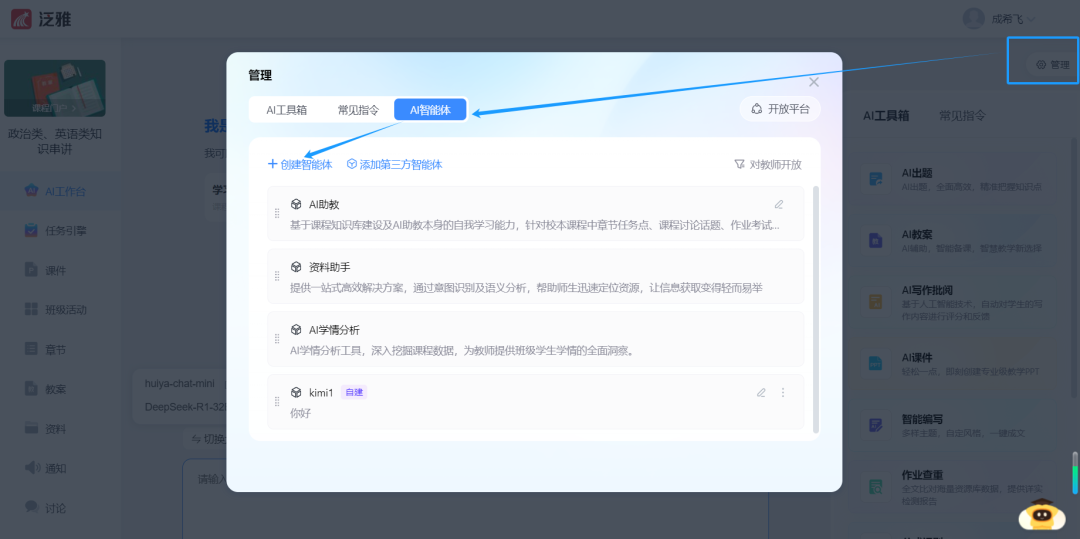The image size is (1080, 539).
Task: Click the drag handle of AI助教 row
Action: point(277,213)
